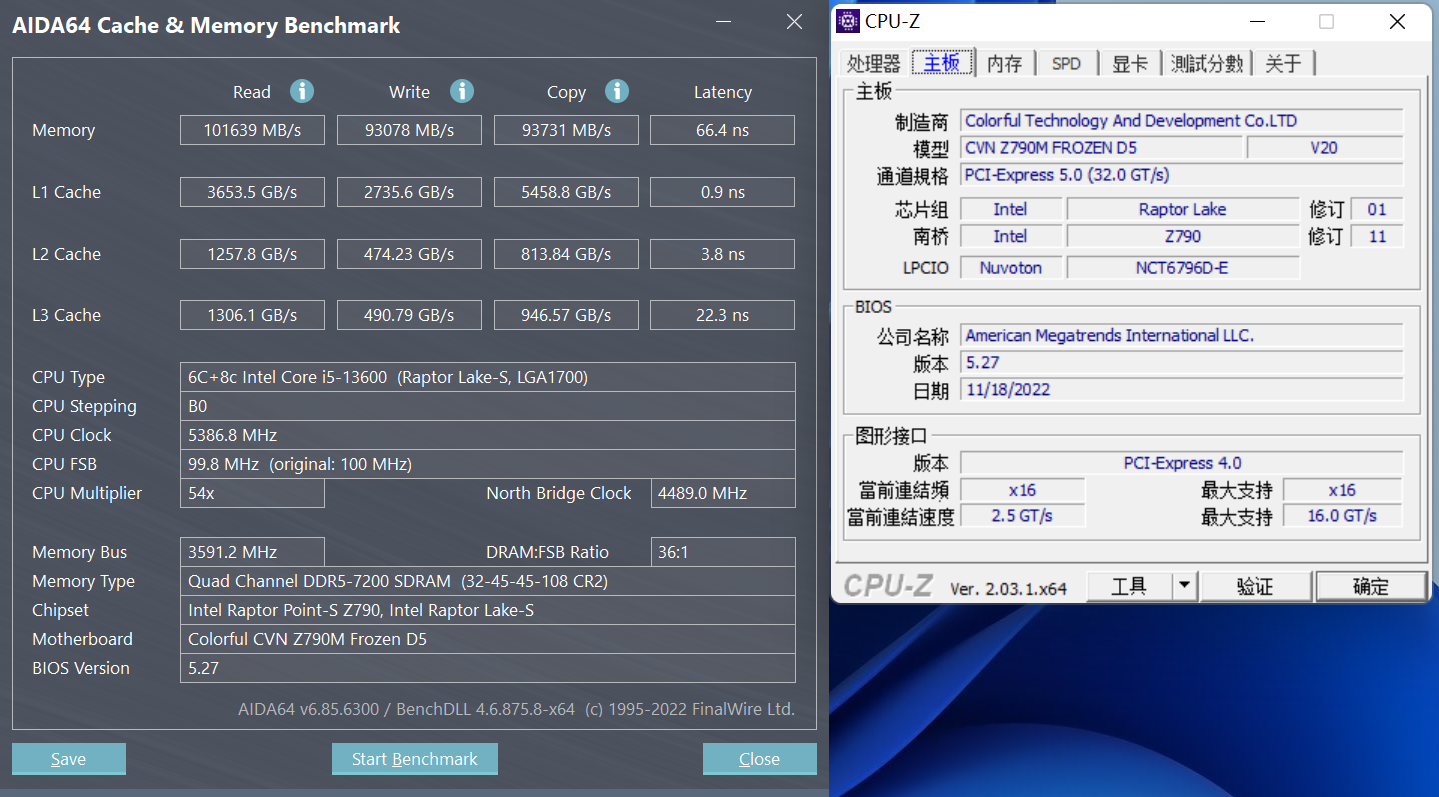Click the Save button in AIDA64
The image size is (1439, 797).
(69, 759)
